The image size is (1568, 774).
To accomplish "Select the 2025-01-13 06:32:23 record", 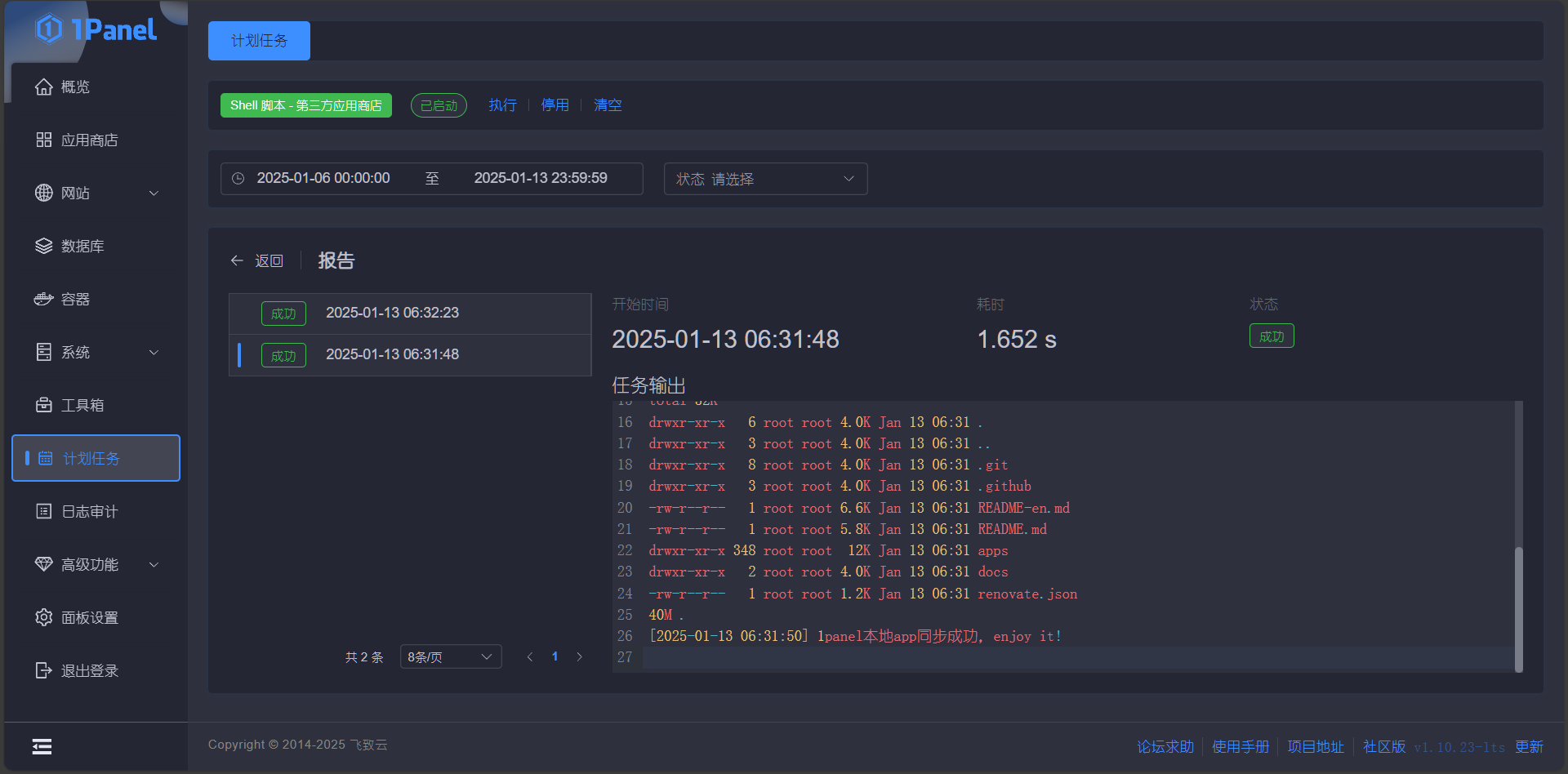I will coord(410,314).
